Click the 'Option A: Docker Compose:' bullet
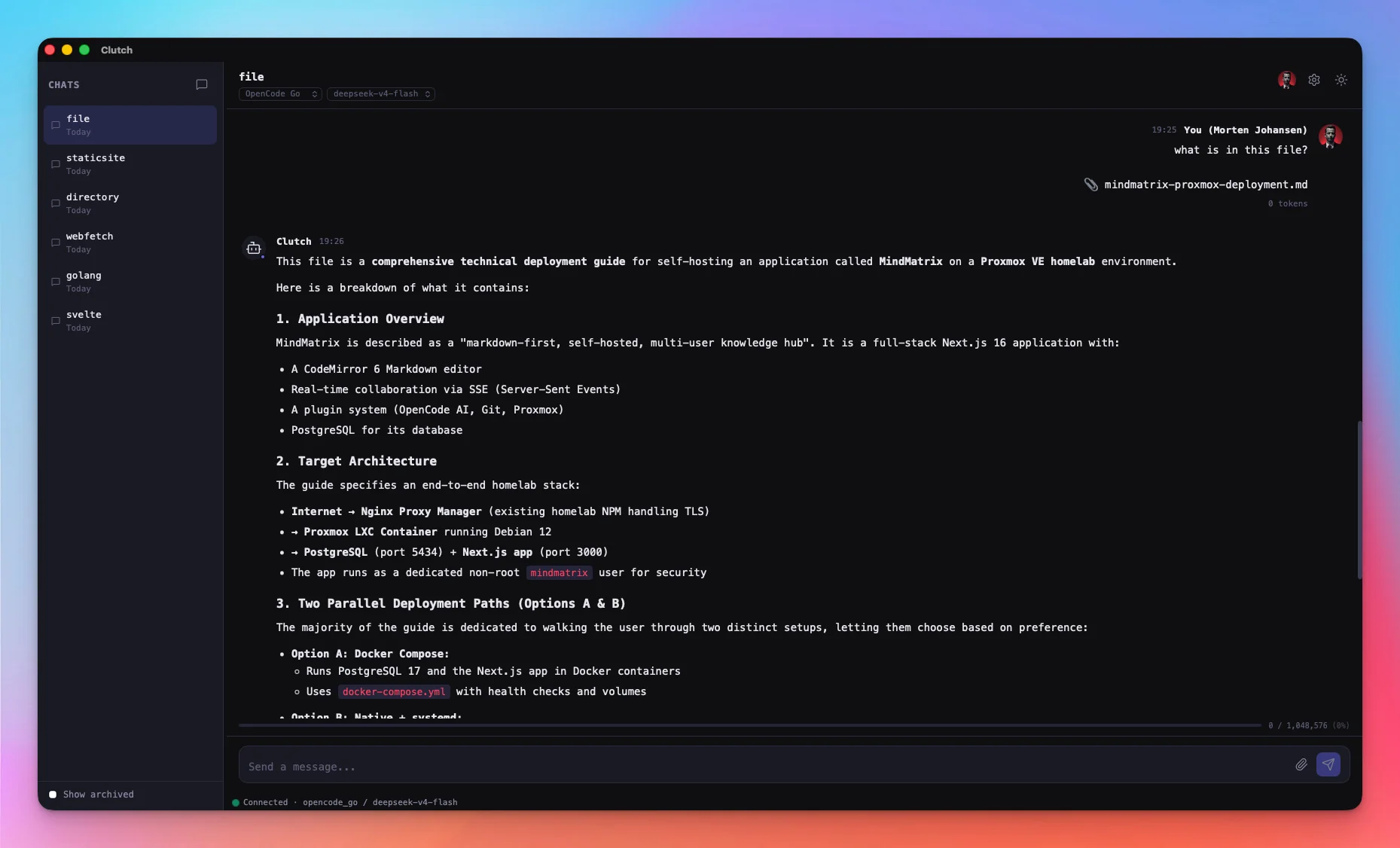1400x848 pixels. (x=370, y=654)
